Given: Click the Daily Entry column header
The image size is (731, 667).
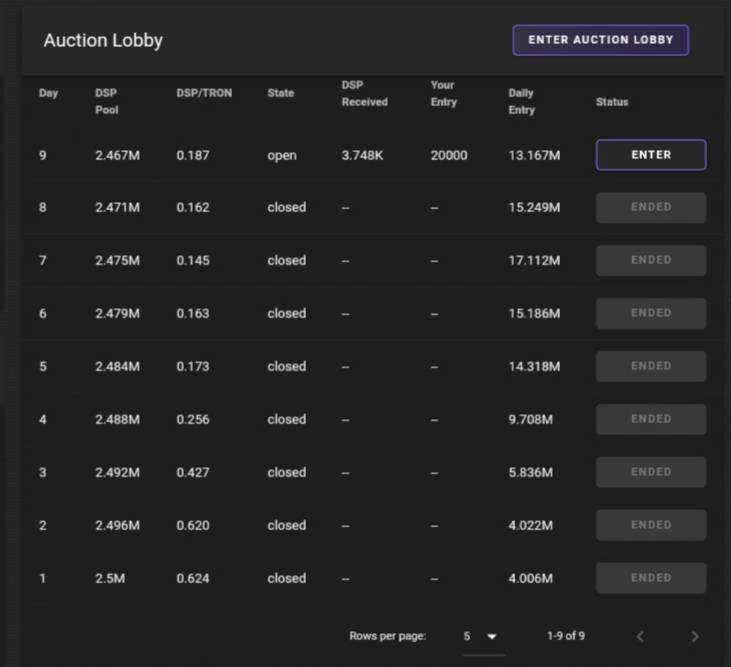Looking at the screenshot, I should tap(522, 101).
